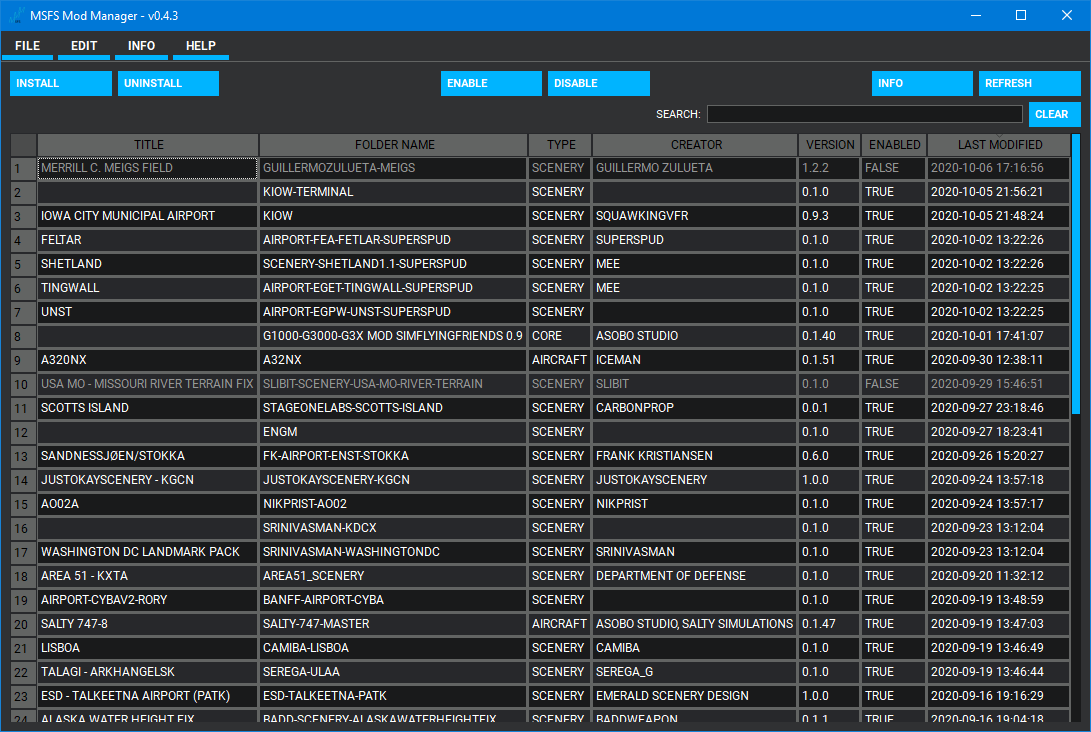Sort by CREATOR column header

pyautogui.click(x=695, y=145)
